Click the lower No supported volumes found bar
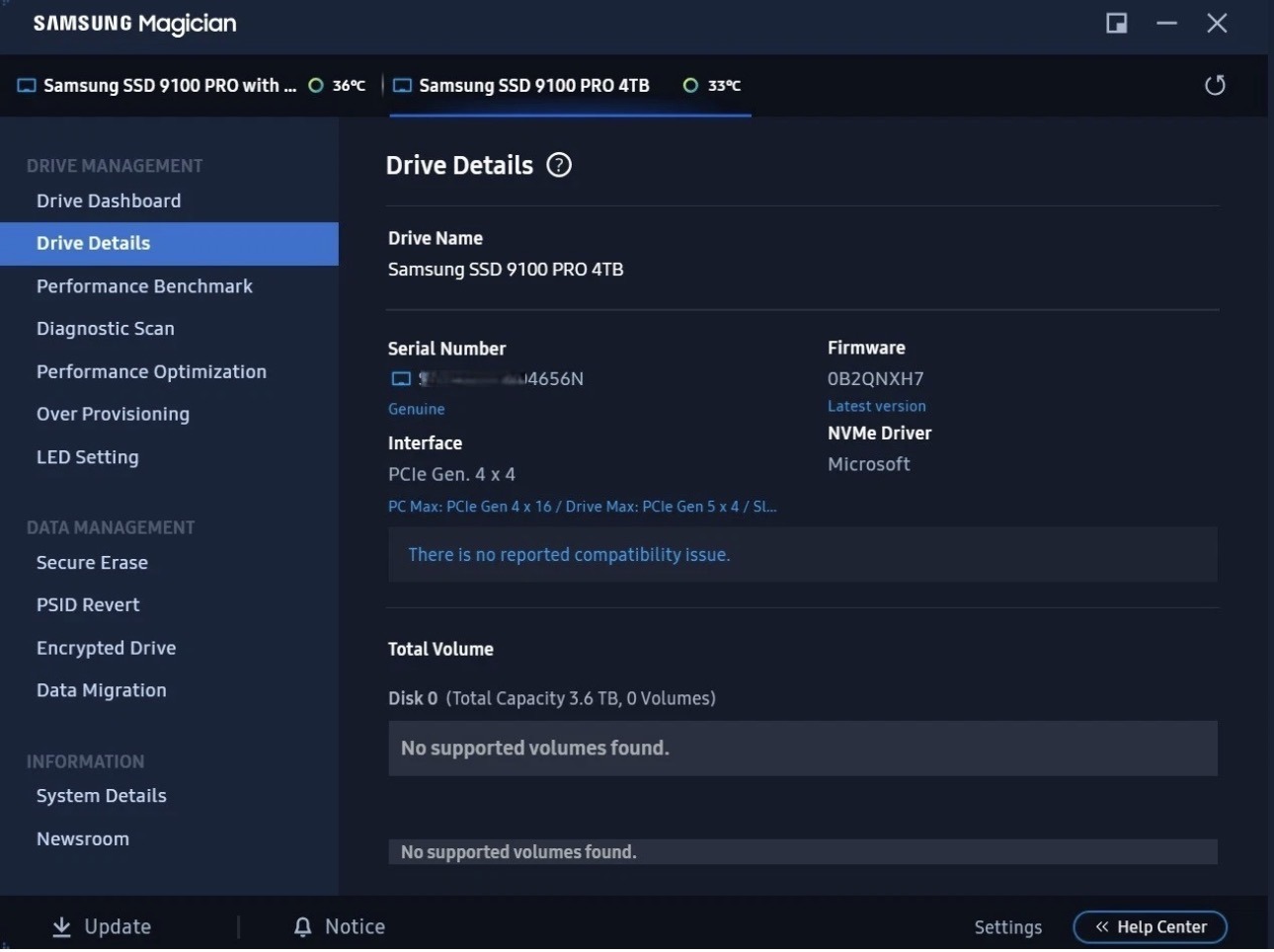Image resolution: width=1274 pixels, height=952 pixels. [802, 852]
